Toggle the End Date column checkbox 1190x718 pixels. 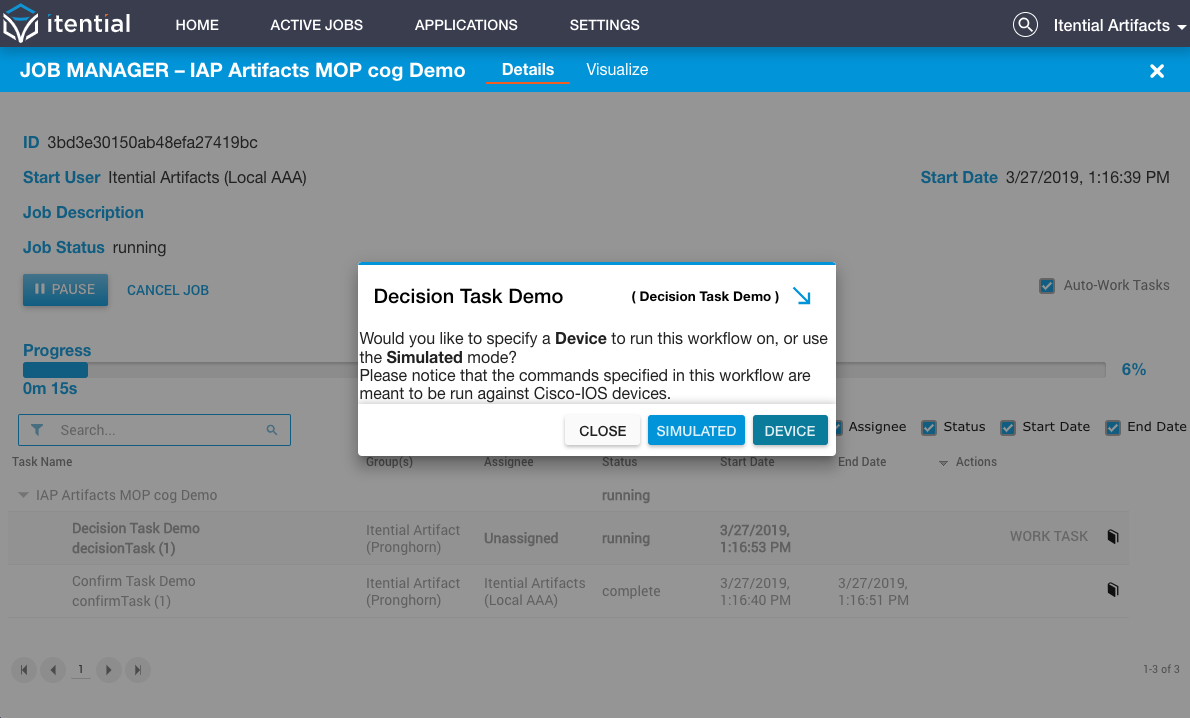(x=1113, y=427)
